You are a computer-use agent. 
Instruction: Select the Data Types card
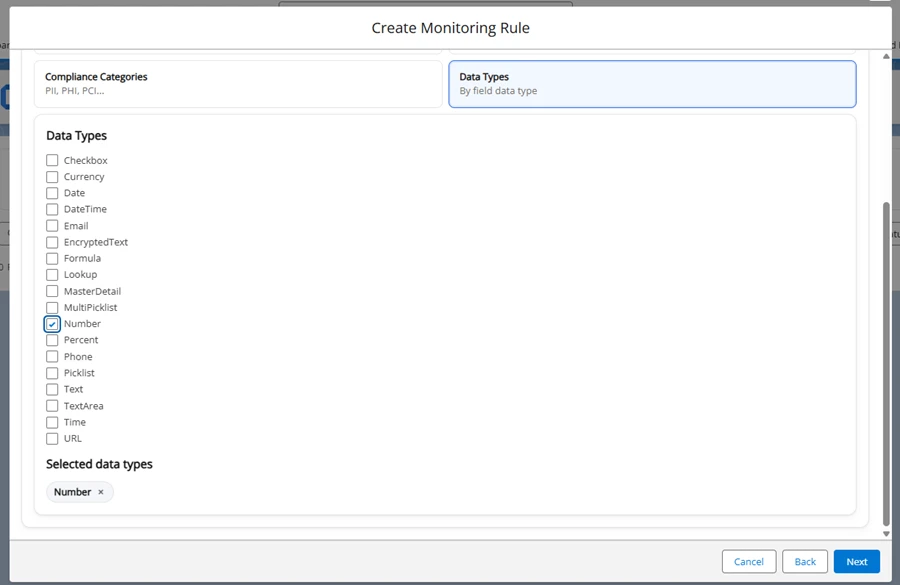click(652, 84)
